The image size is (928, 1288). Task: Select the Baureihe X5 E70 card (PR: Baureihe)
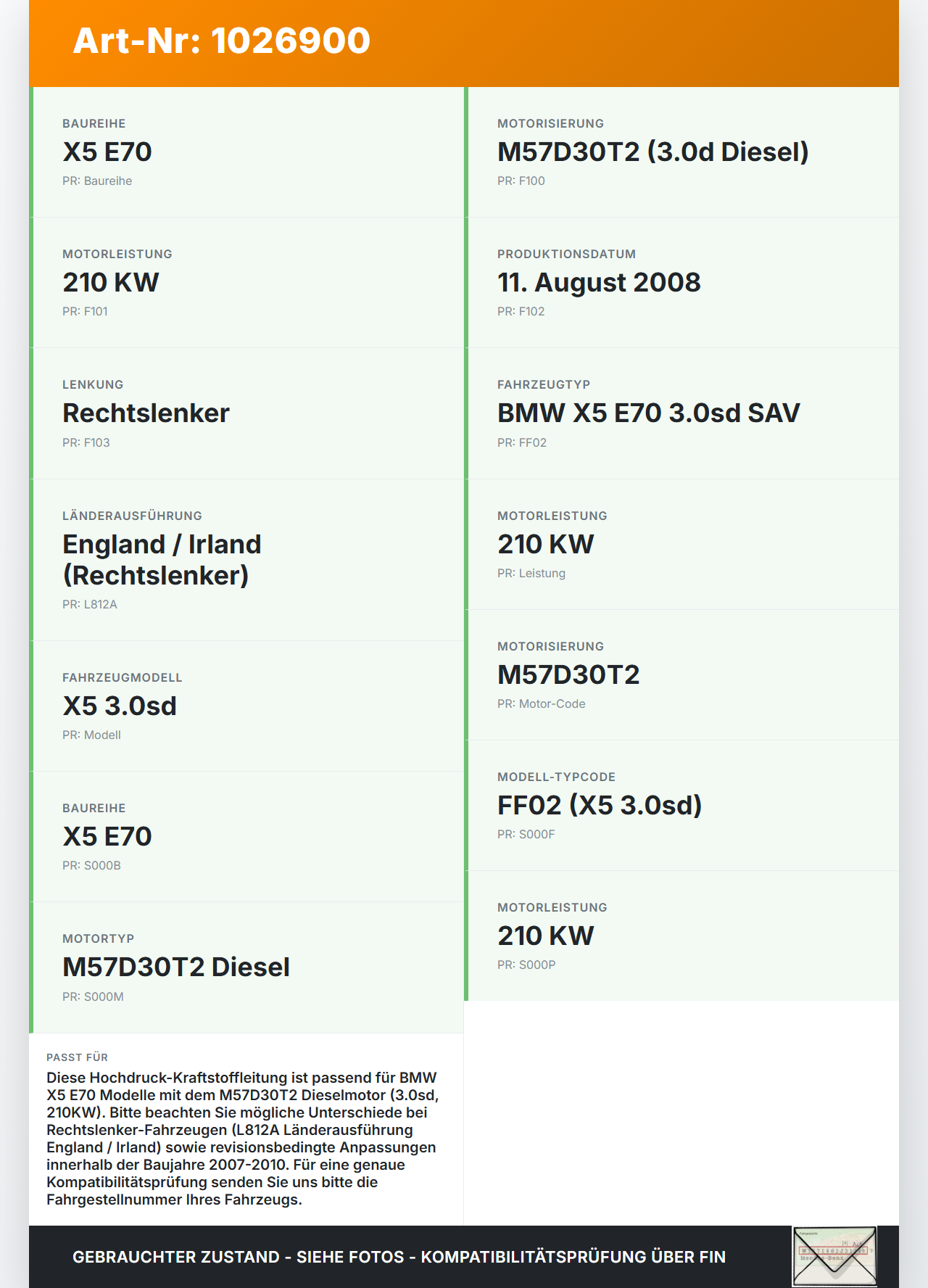tap(246, 152)
